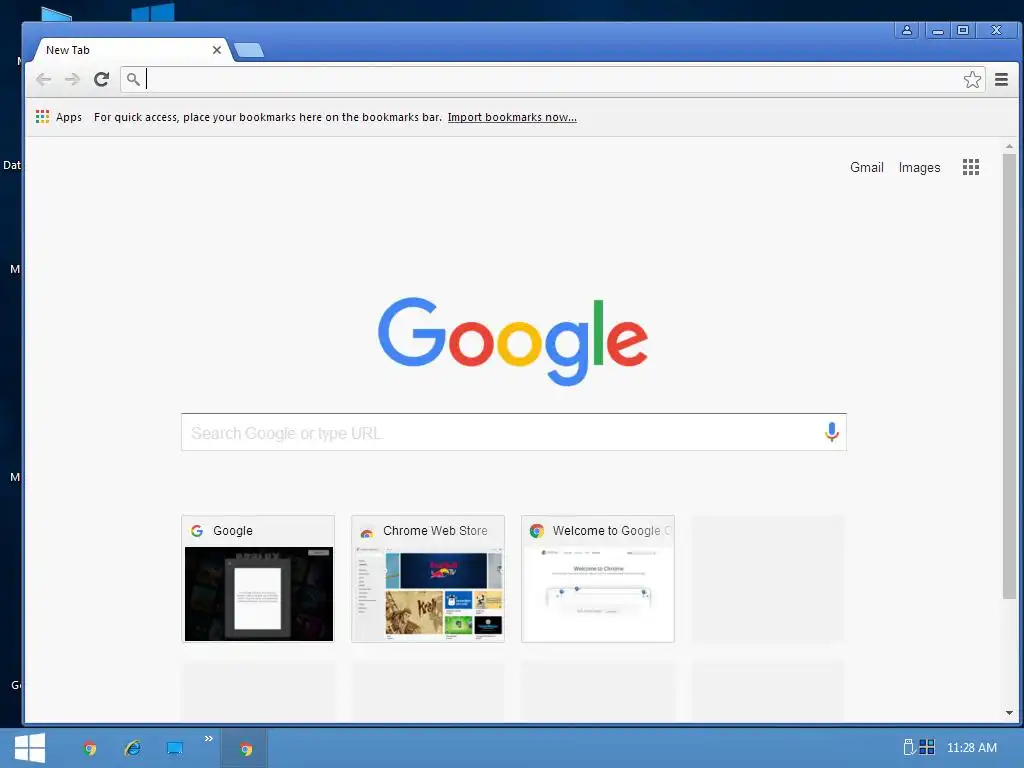The image size is (1024, 768).
Task: Close the New Tab tab
Action: pos(217,50)
